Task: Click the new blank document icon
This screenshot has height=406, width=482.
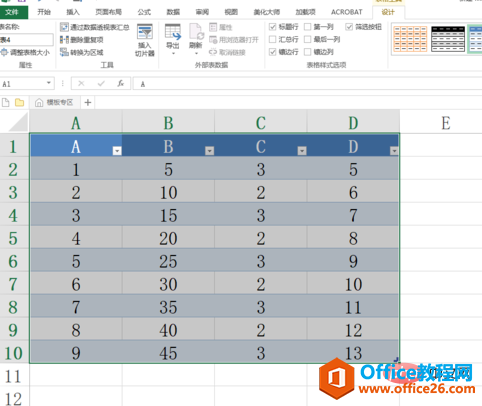Action: tap(5, 102)
